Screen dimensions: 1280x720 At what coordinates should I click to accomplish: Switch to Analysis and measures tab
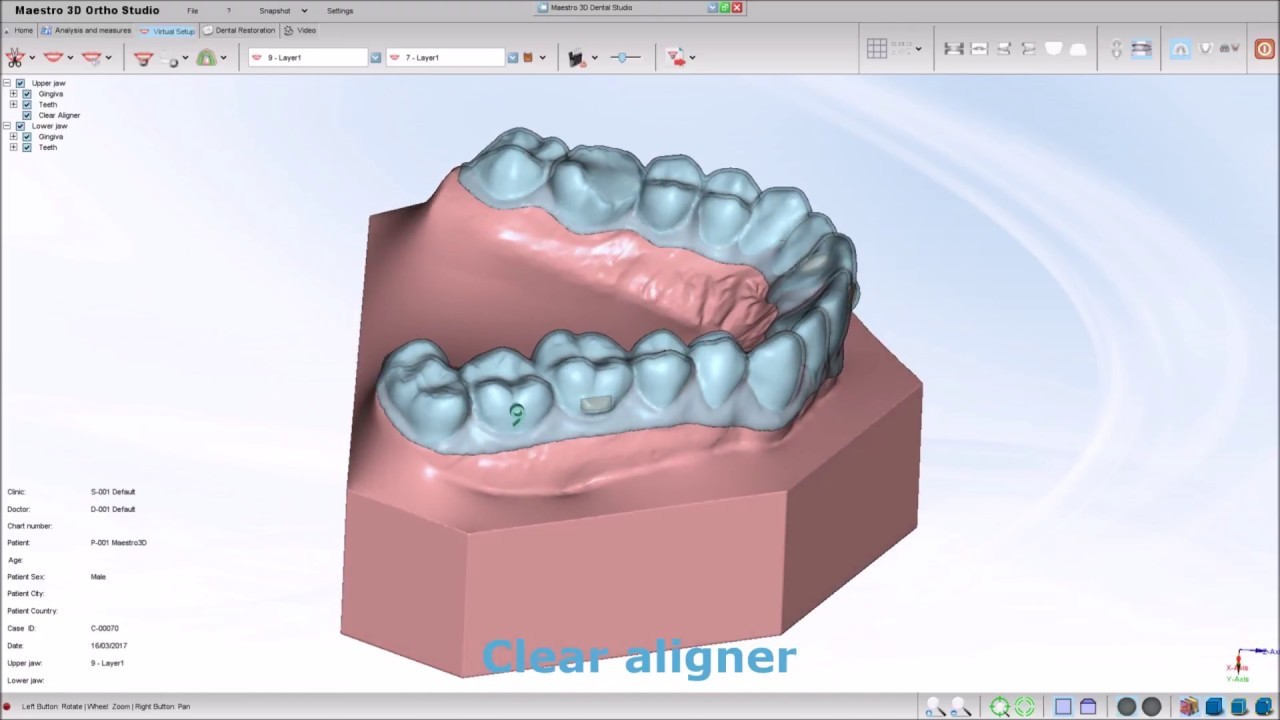pyautogui.click(x=86, y=31)
